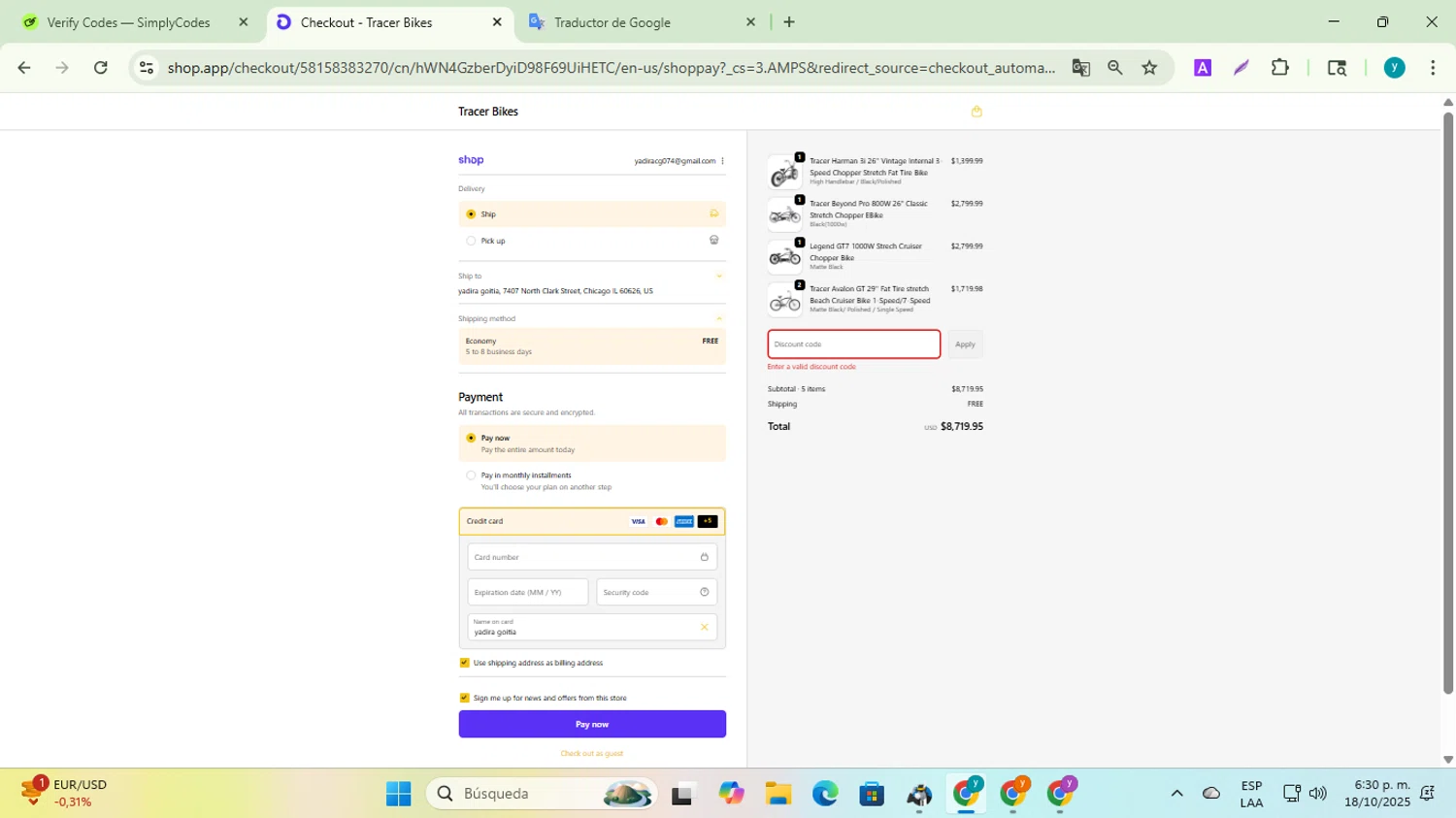Switch to Verify Codes — SimplyCodes tab
1456x818 pixels.
[x=128, y=22]
